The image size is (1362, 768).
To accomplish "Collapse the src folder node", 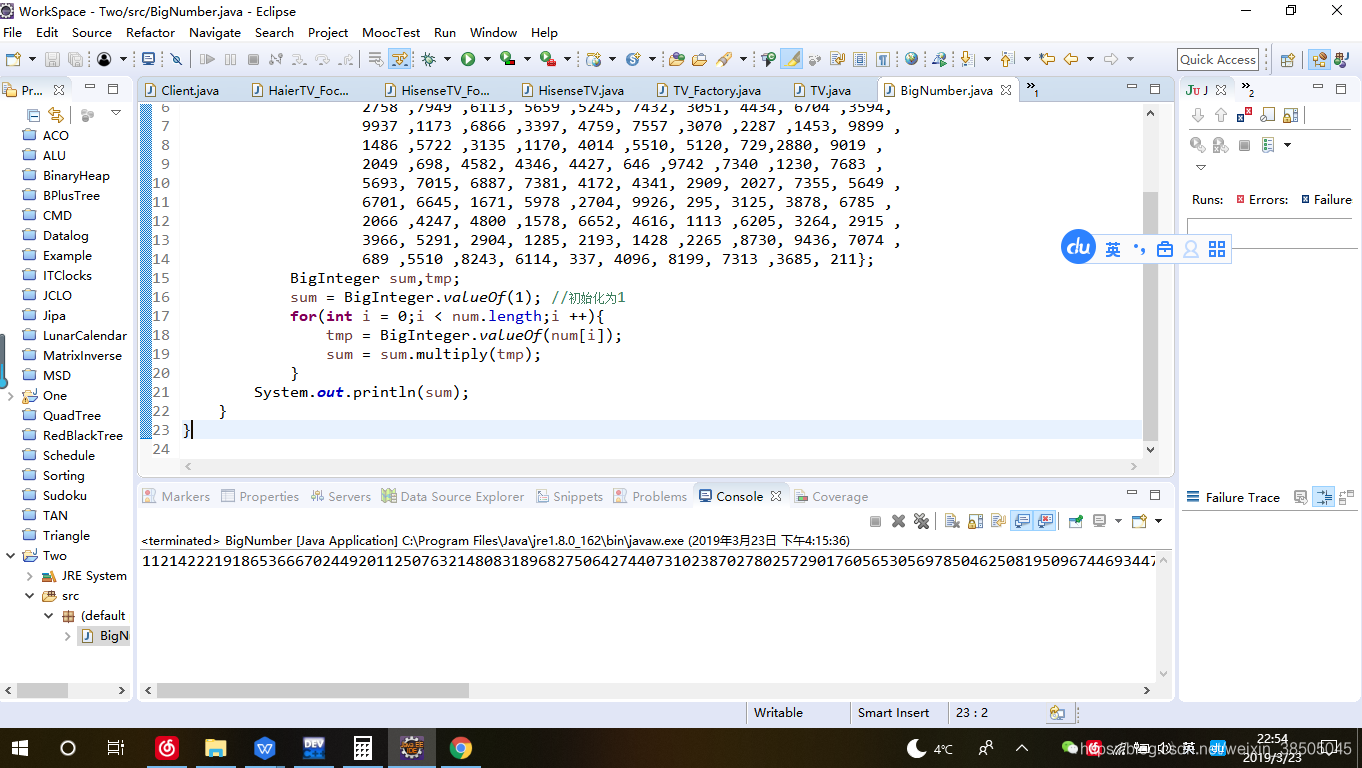I will tap(30, 596).
